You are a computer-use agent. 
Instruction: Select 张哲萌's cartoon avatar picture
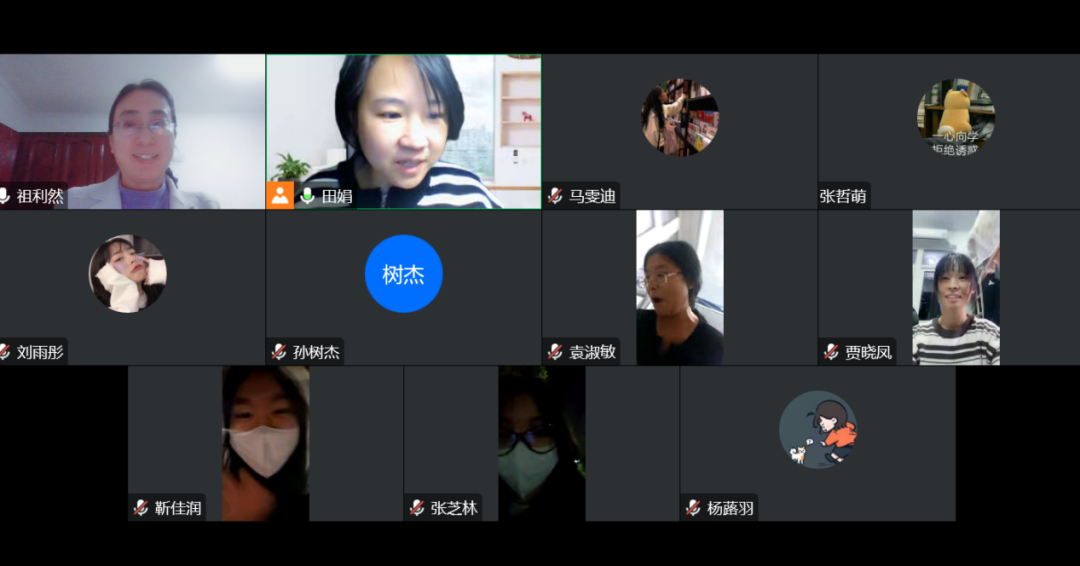(956, 117)
